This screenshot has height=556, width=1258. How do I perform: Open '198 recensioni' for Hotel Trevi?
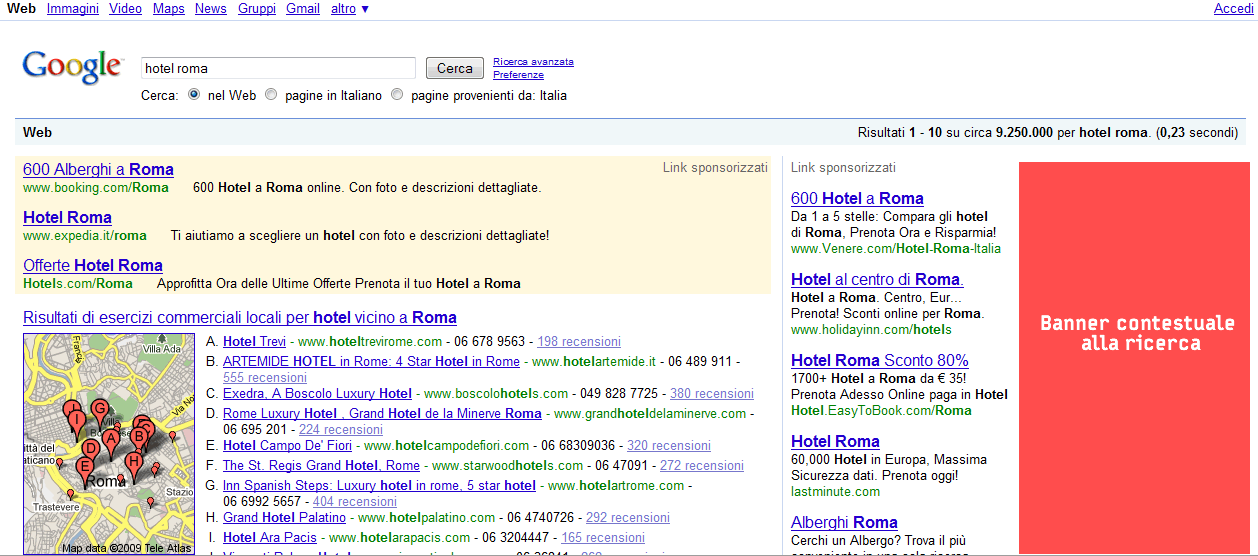(x=579, y=341)
